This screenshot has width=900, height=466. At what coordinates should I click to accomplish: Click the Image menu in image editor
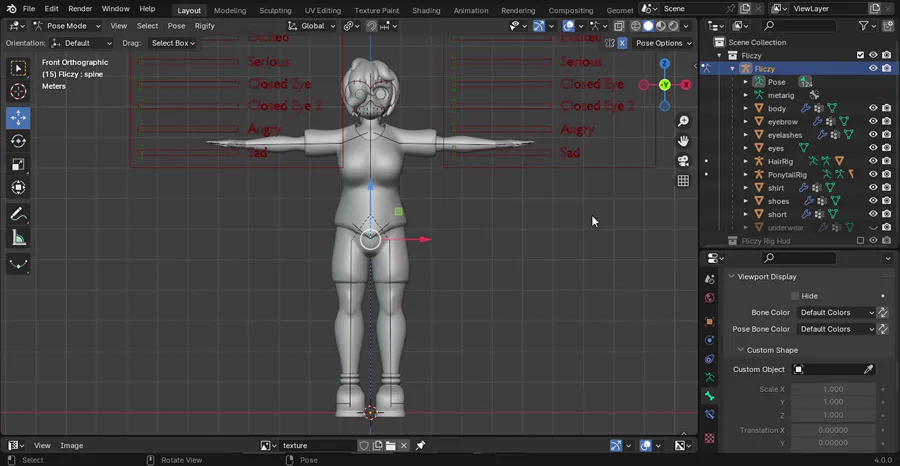72,445
